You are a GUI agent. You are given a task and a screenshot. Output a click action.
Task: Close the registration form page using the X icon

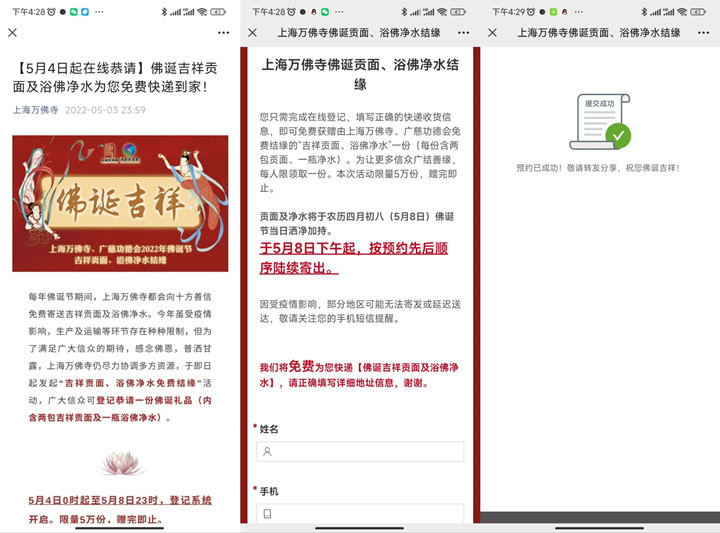(253, 32)
